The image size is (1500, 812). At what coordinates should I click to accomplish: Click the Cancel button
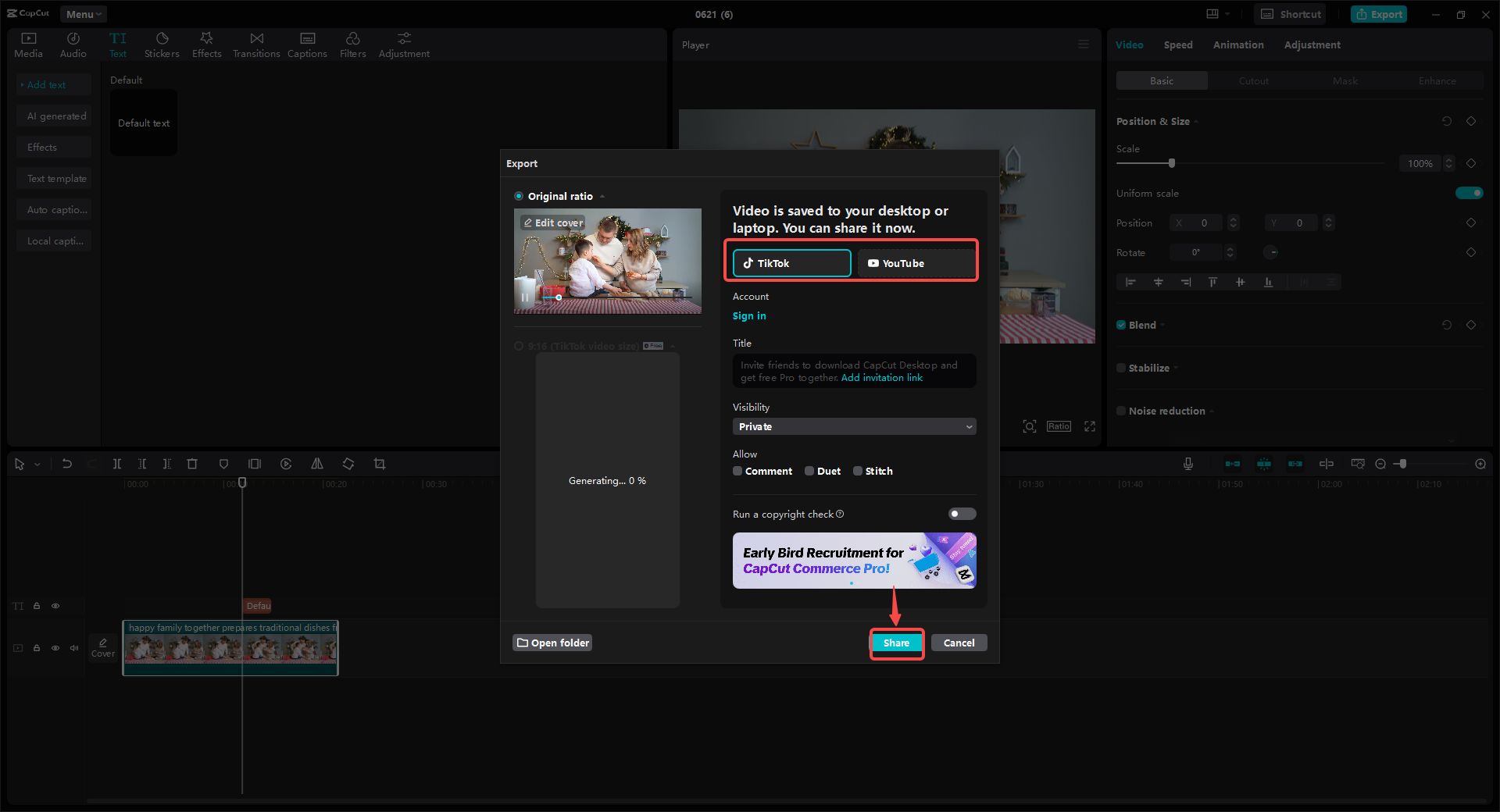tap(959, 643)
